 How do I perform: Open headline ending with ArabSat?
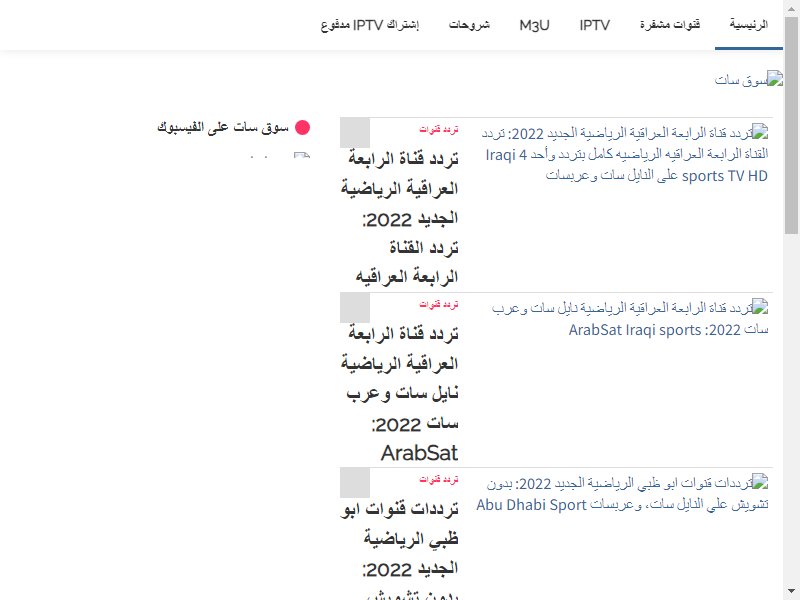pyautogui.click(x=400, y=393)
